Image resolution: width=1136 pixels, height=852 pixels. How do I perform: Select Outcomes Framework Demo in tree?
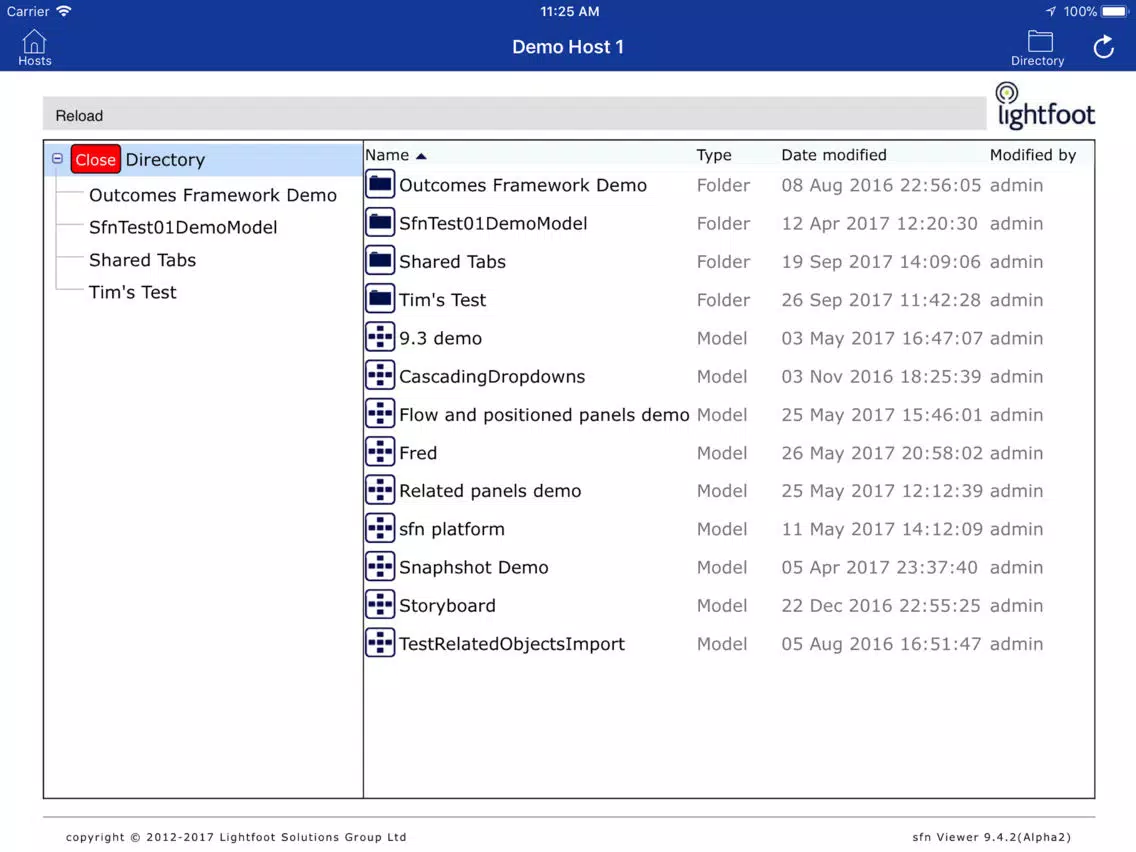click(x=213, y=195)
